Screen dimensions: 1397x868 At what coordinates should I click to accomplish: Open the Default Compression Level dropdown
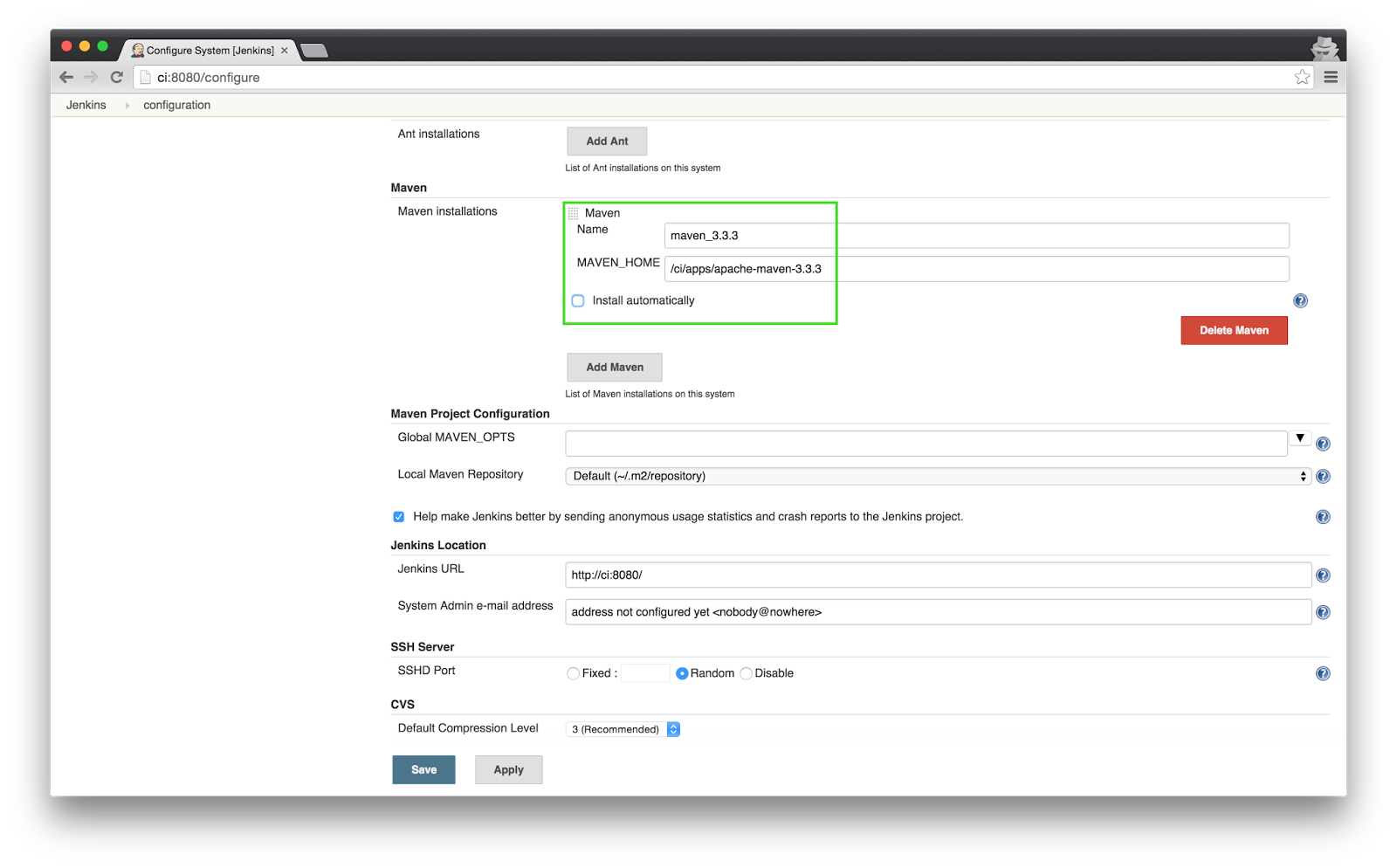pos(623,729)
